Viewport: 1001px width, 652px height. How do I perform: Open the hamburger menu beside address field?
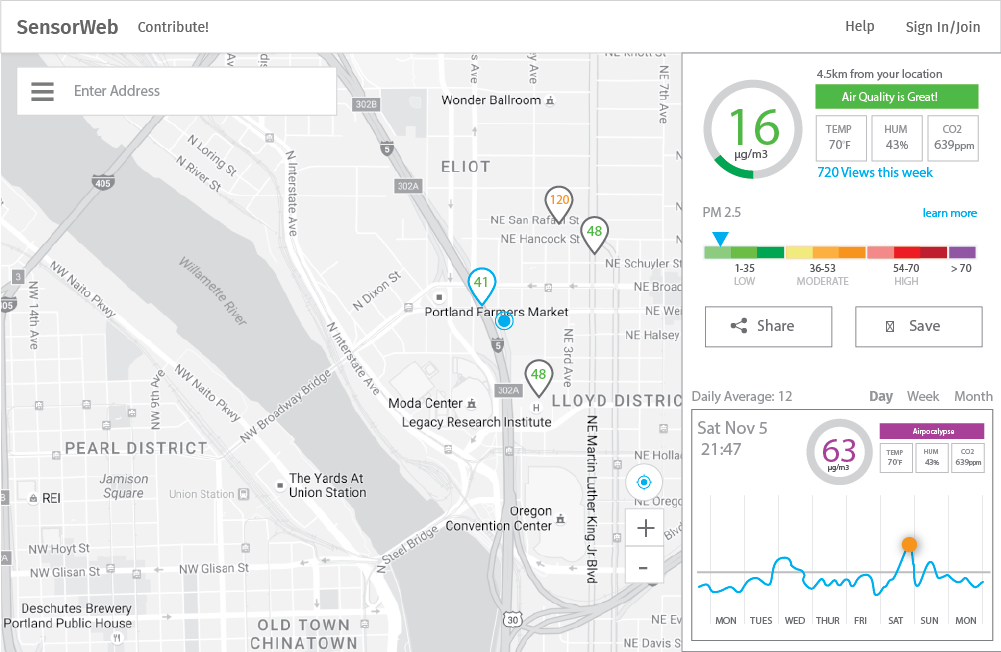coord(42,91)
